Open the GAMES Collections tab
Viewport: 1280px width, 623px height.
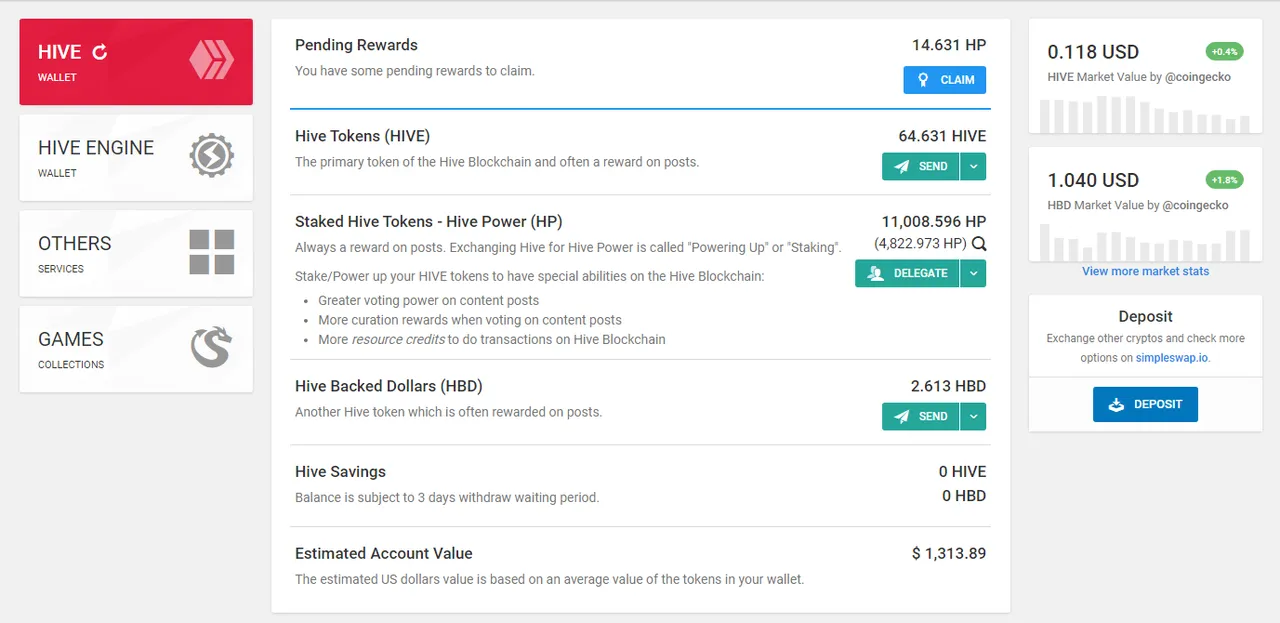click(x=136, y=350)
